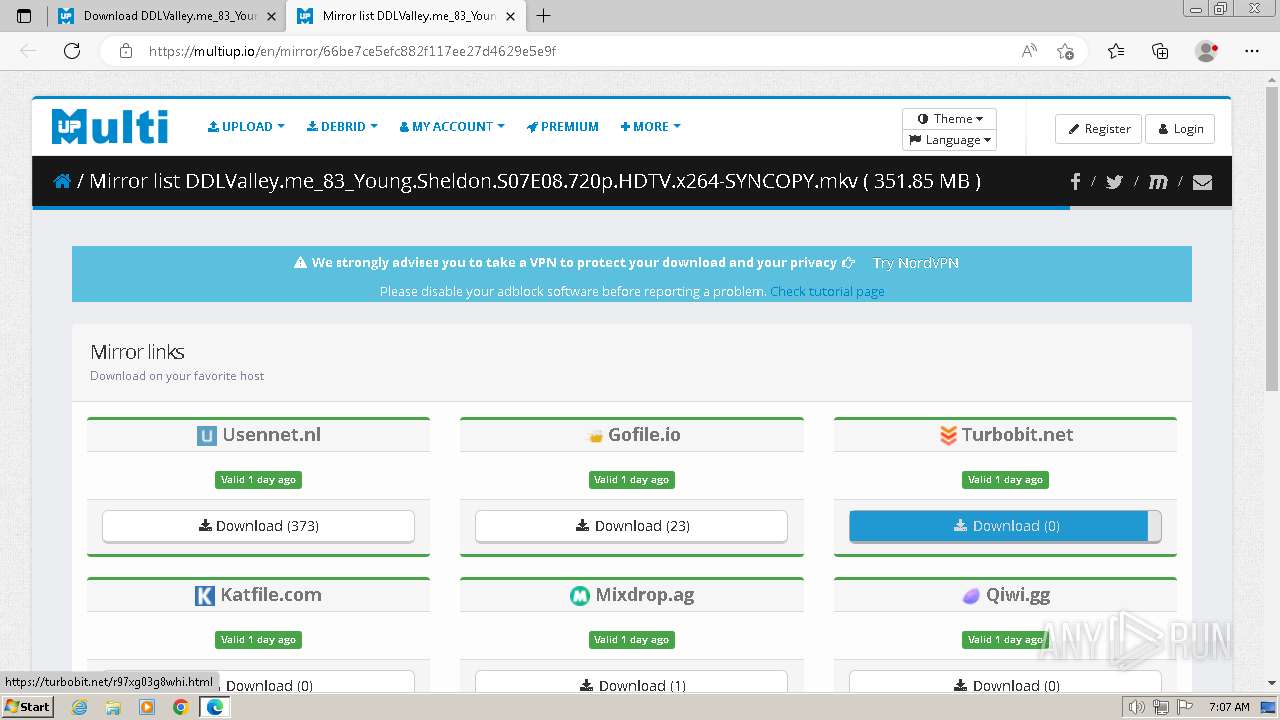The height and width of the screenshot is (720, 1280).
Task: Open a new browser tab
Action: pyautogui.click(x=544, y=15)
